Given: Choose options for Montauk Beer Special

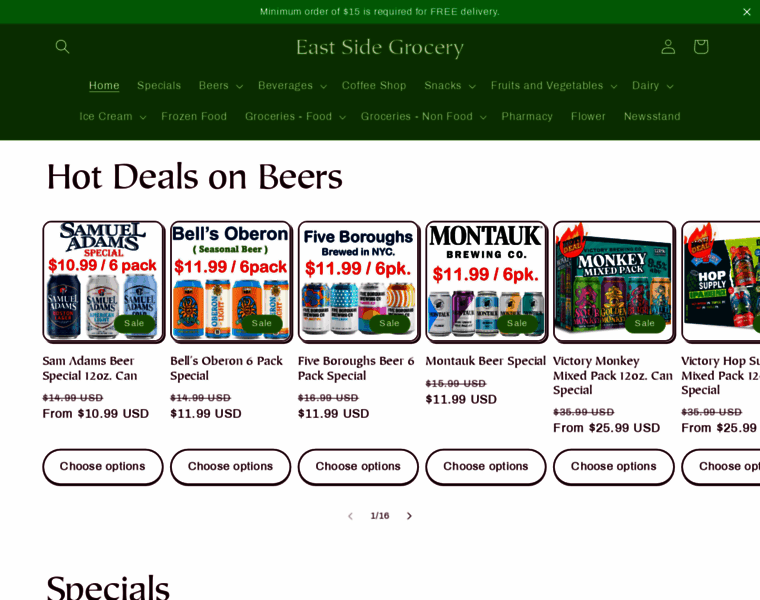Looking at the screenshot, I should pyautogui.click(x=486, y=466).
